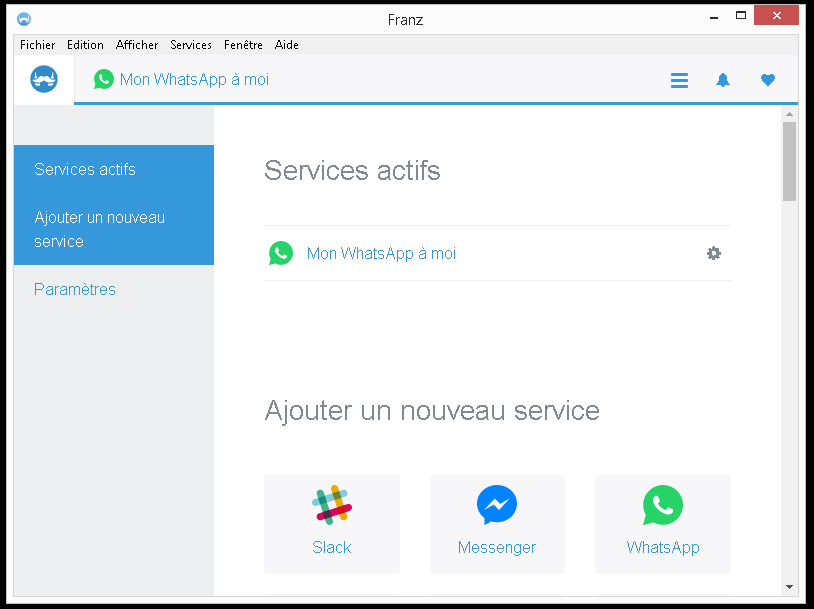Open the Services menu
The image size is (814, 609).
(x=191, y=45)
